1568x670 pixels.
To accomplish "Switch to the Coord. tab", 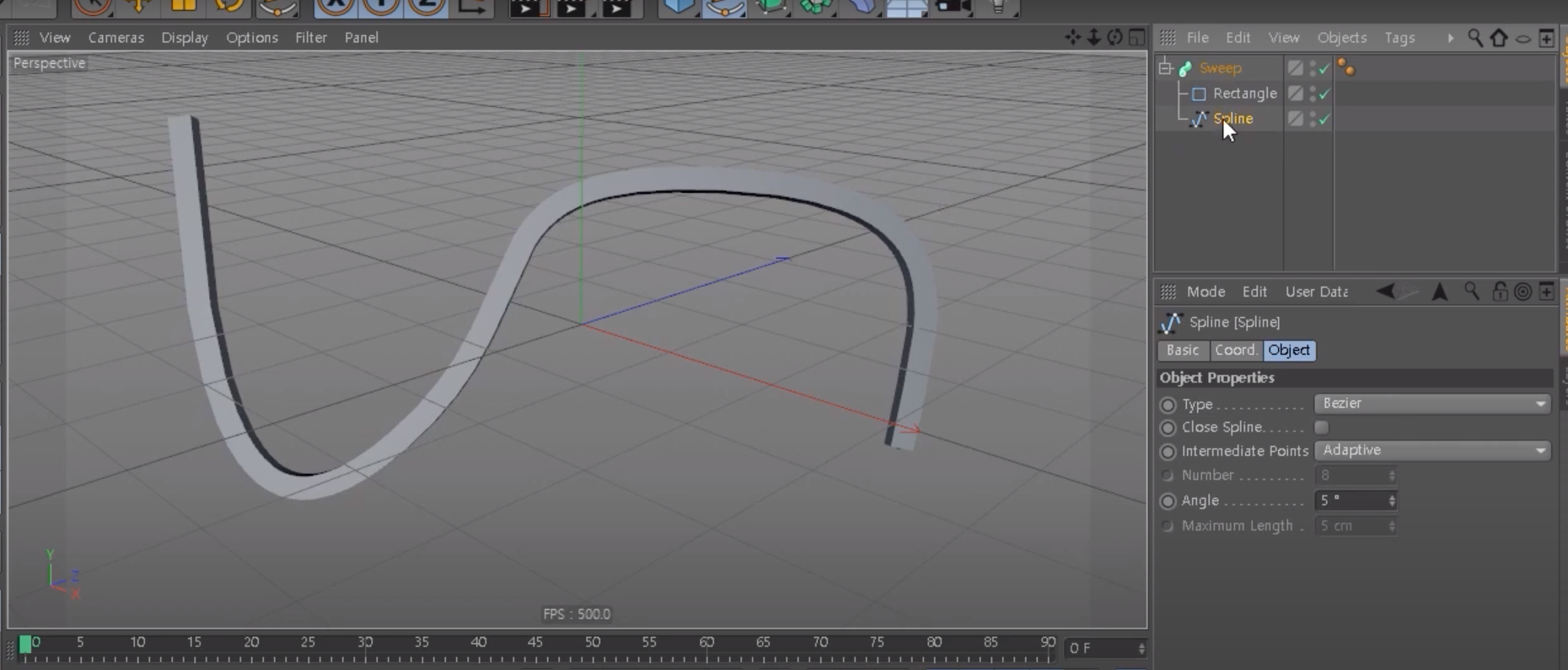I will point(1237,350).
